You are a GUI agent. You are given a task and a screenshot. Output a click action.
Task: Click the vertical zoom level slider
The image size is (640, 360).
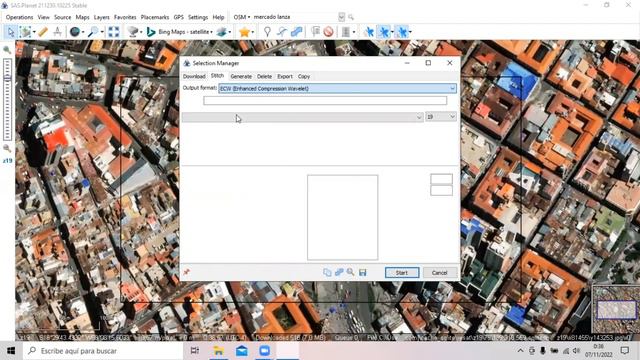7,99
